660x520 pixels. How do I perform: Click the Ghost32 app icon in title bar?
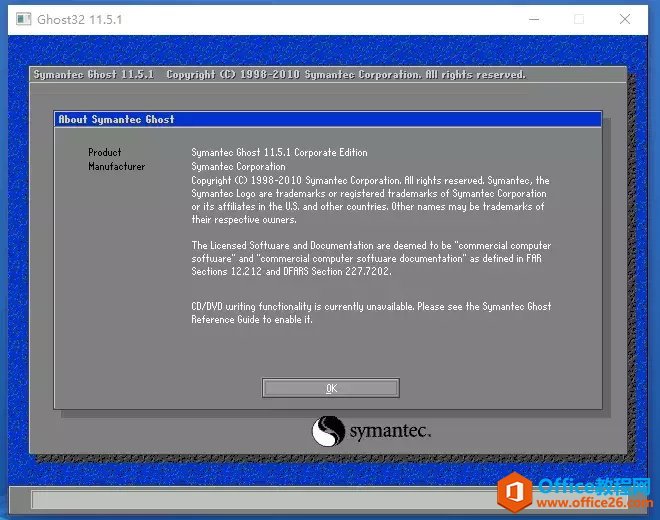(x=24, y=19)
